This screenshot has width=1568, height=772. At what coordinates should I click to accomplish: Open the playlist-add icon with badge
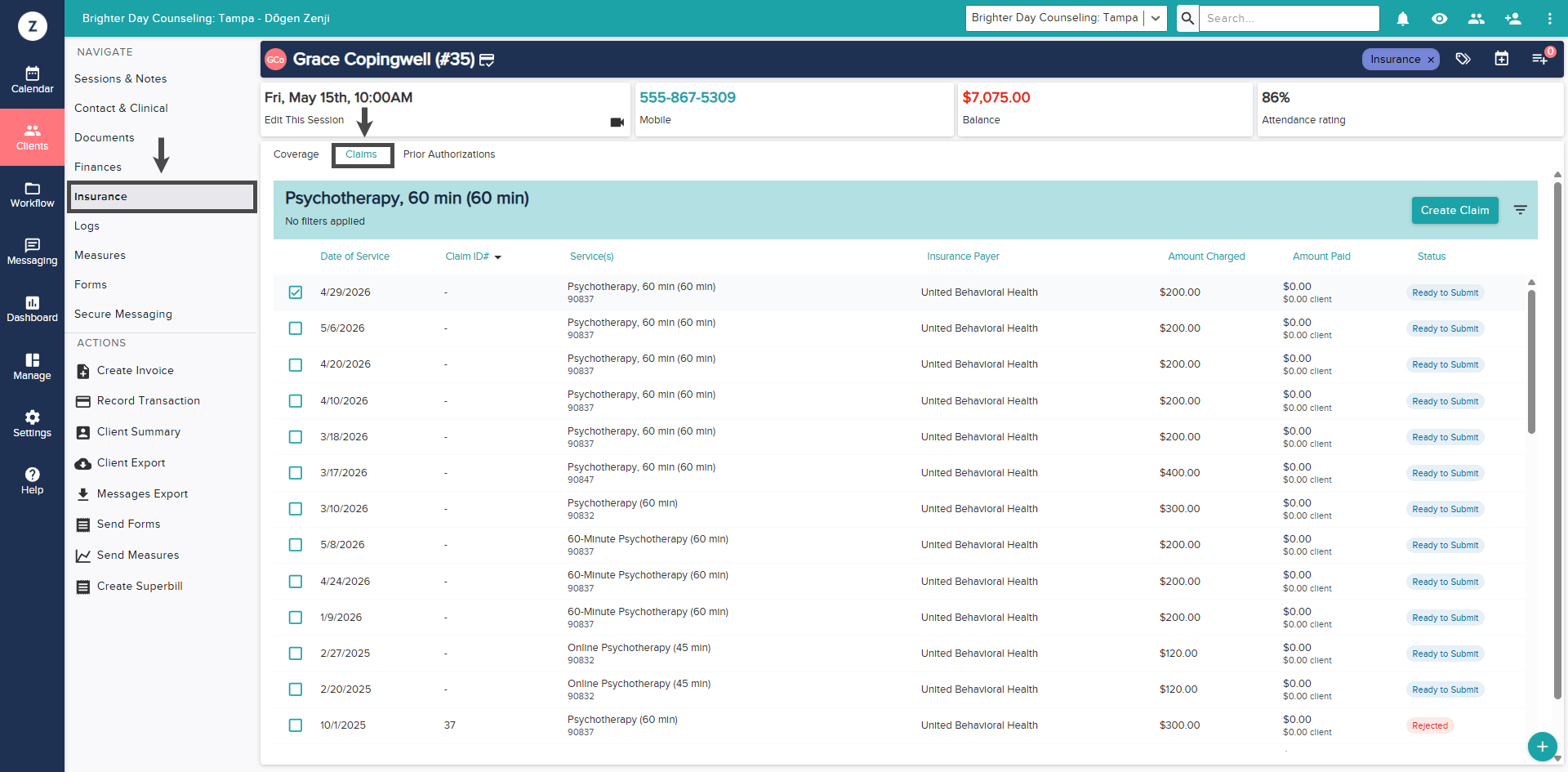1540,59
